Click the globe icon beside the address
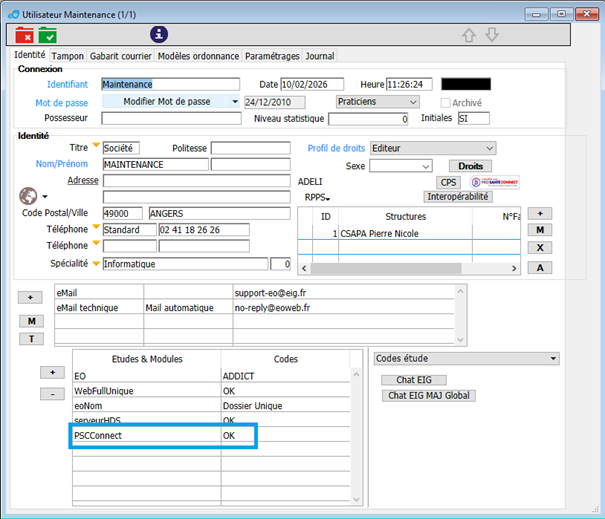The image size is (605, 519). click(x=27, y=195)
